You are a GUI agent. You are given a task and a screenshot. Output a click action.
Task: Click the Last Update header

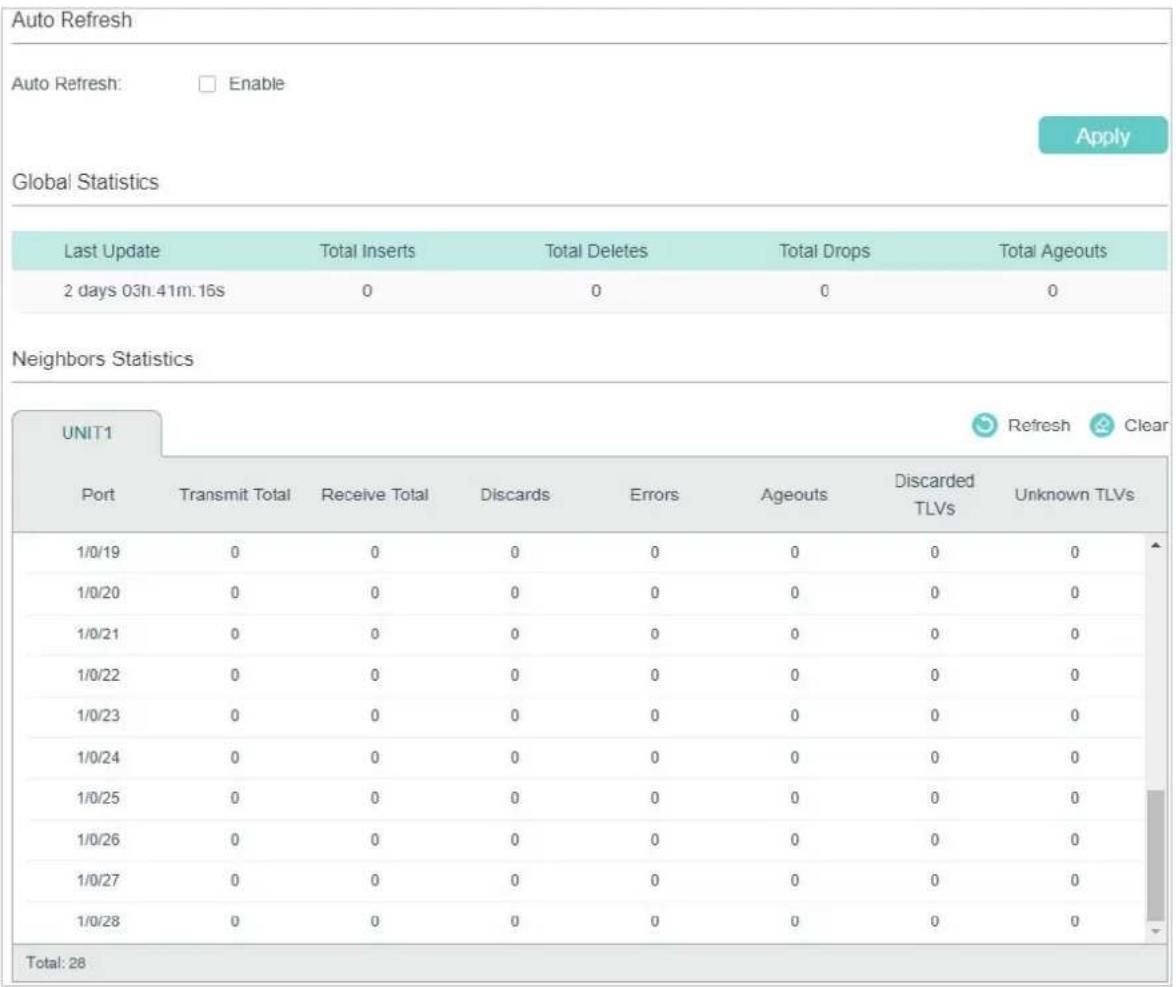(112, 251)
